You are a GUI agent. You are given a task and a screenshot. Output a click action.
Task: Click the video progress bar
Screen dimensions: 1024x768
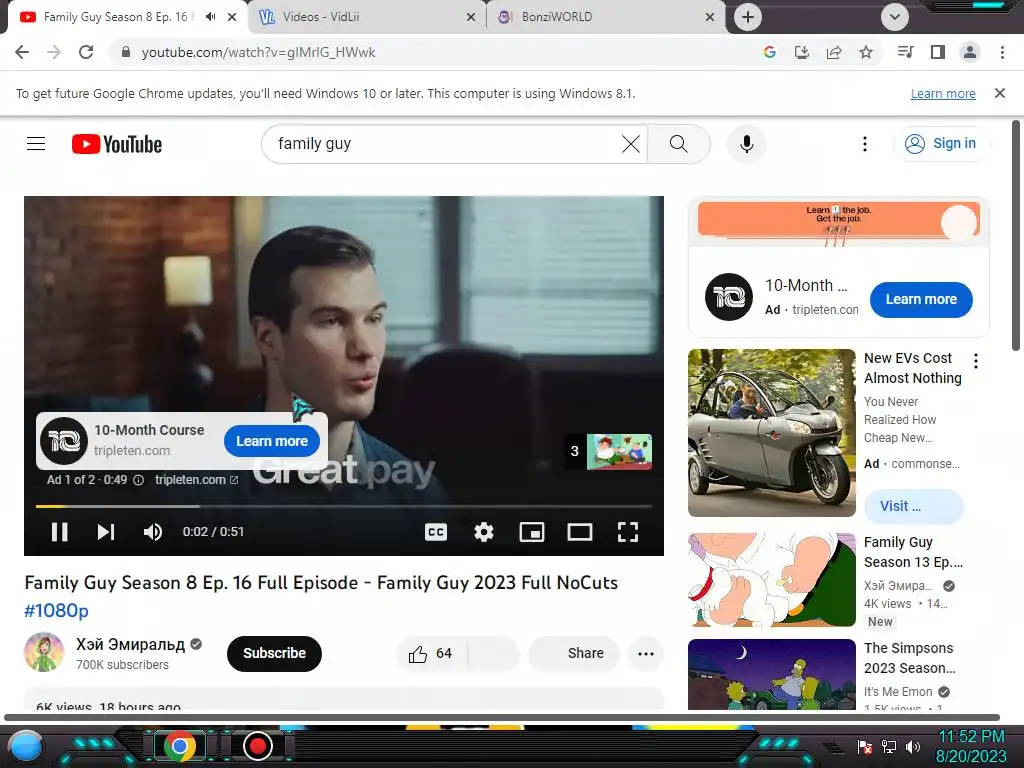pyautogui.click(x=344, y=506)
